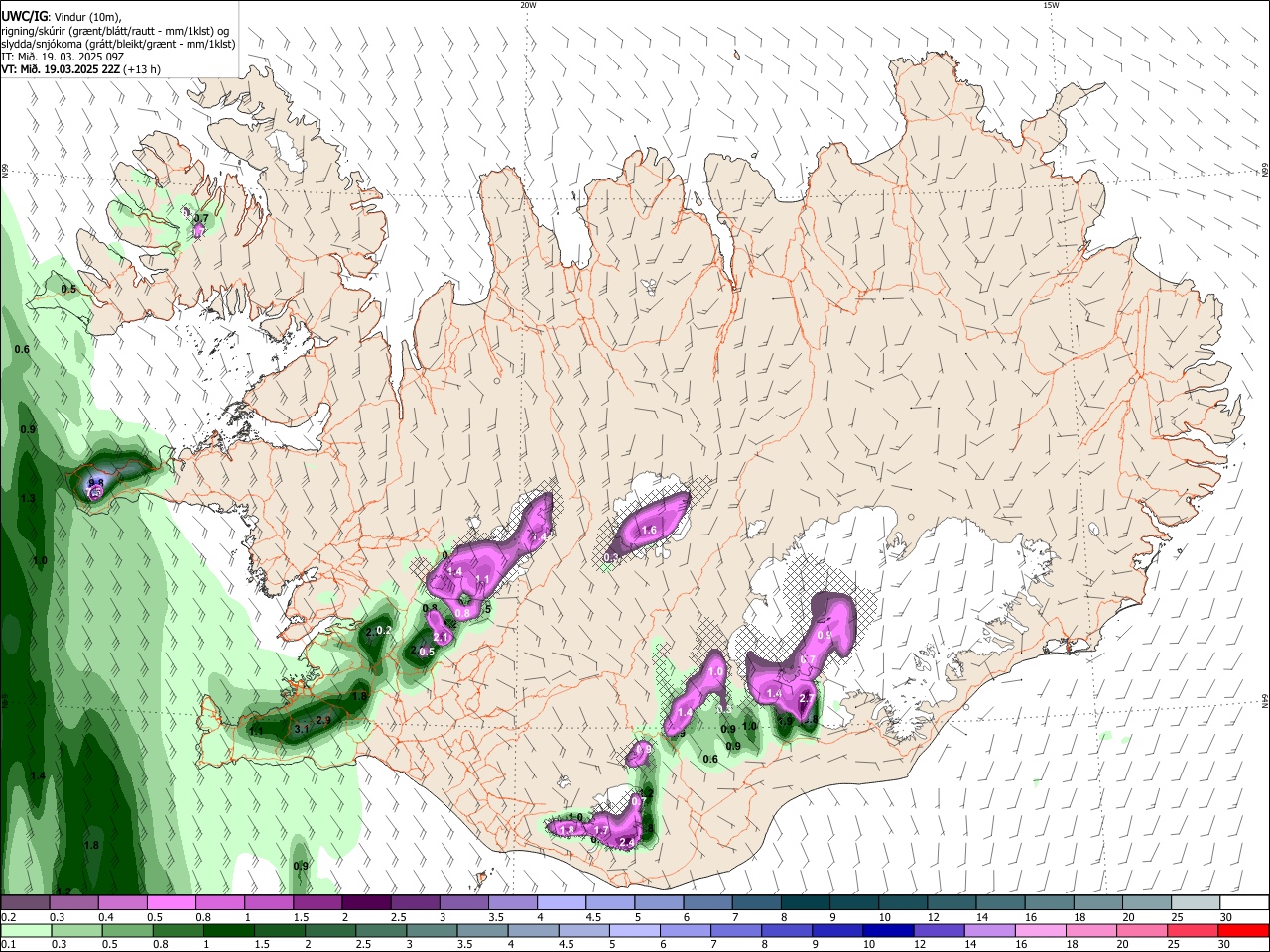Pick the lower legend swatch between 10 and 12
The height and width of the screenshot is (952, 1270).
(889, 930)
